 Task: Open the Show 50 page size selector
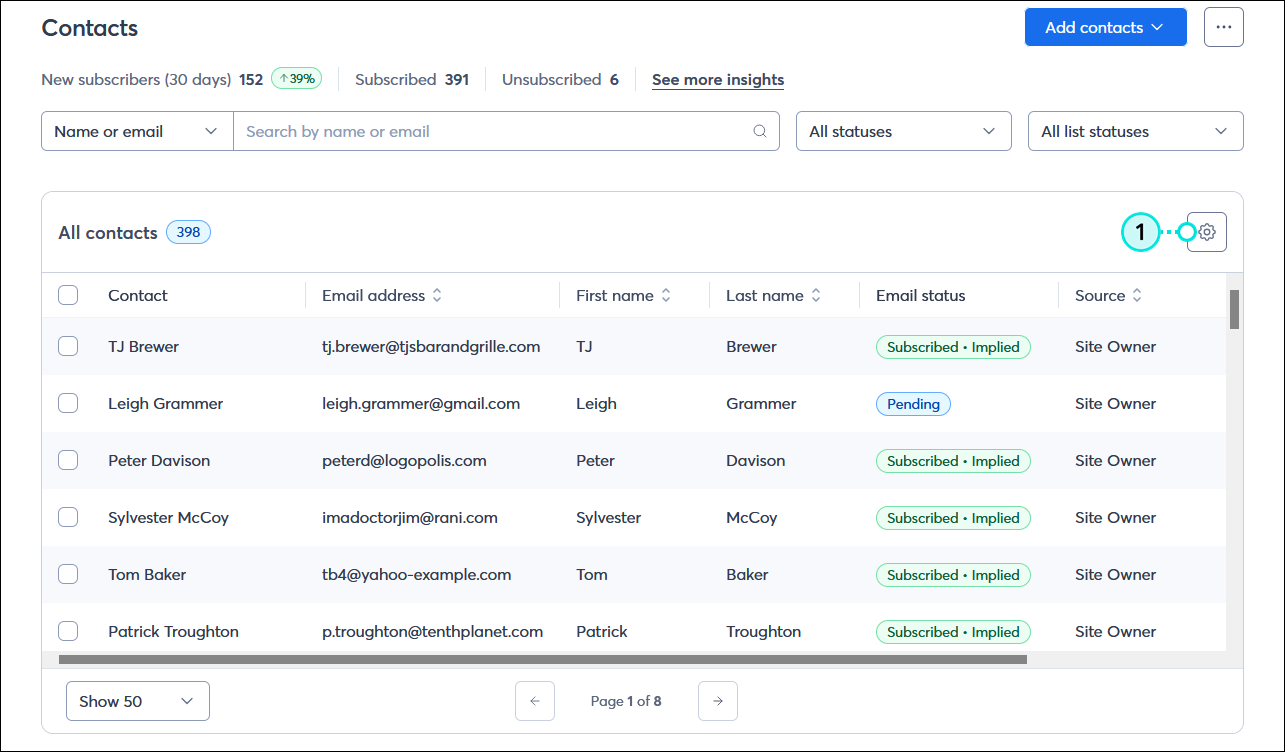(x=137, y=700)
